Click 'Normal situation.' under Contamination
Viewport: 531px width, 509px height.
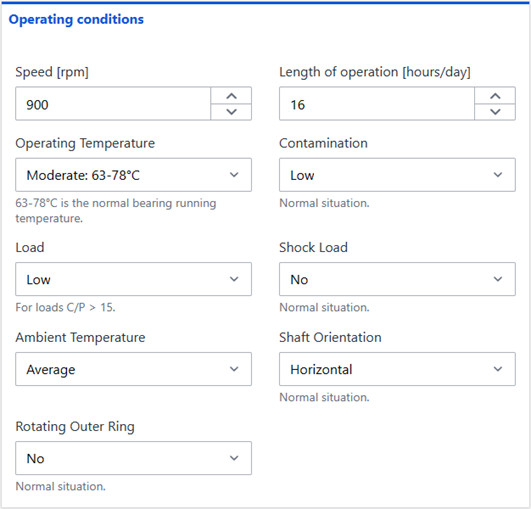click(x=324, y=203)
